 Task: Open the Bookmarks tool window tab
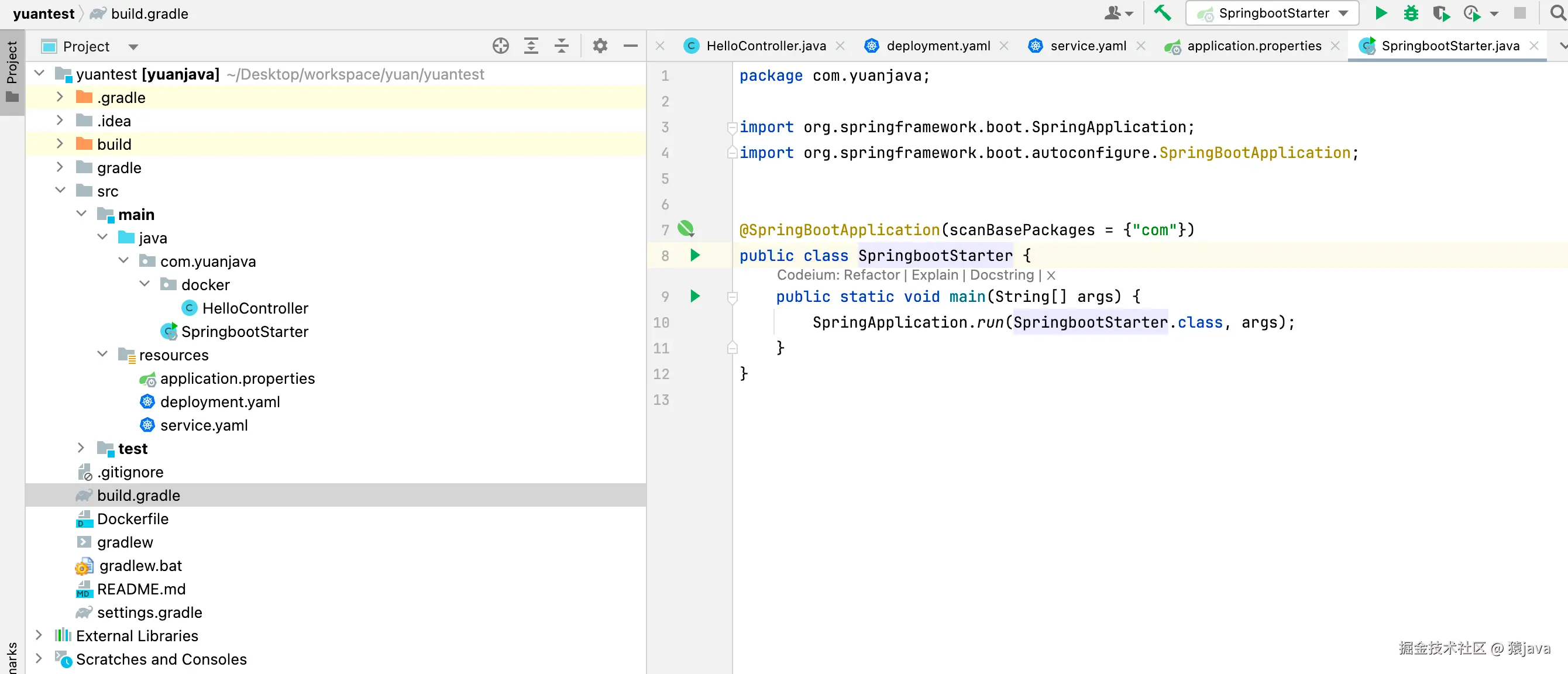click(12, 658)
